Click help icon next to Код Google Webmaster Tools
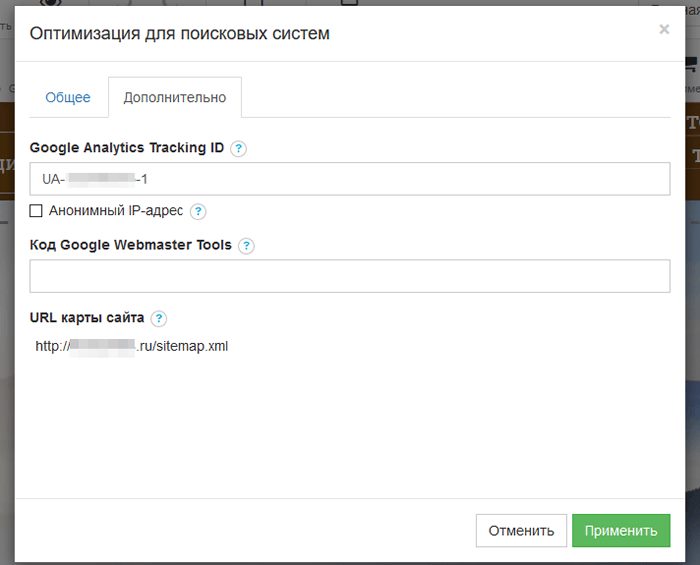700x565 pixels. 246,245
